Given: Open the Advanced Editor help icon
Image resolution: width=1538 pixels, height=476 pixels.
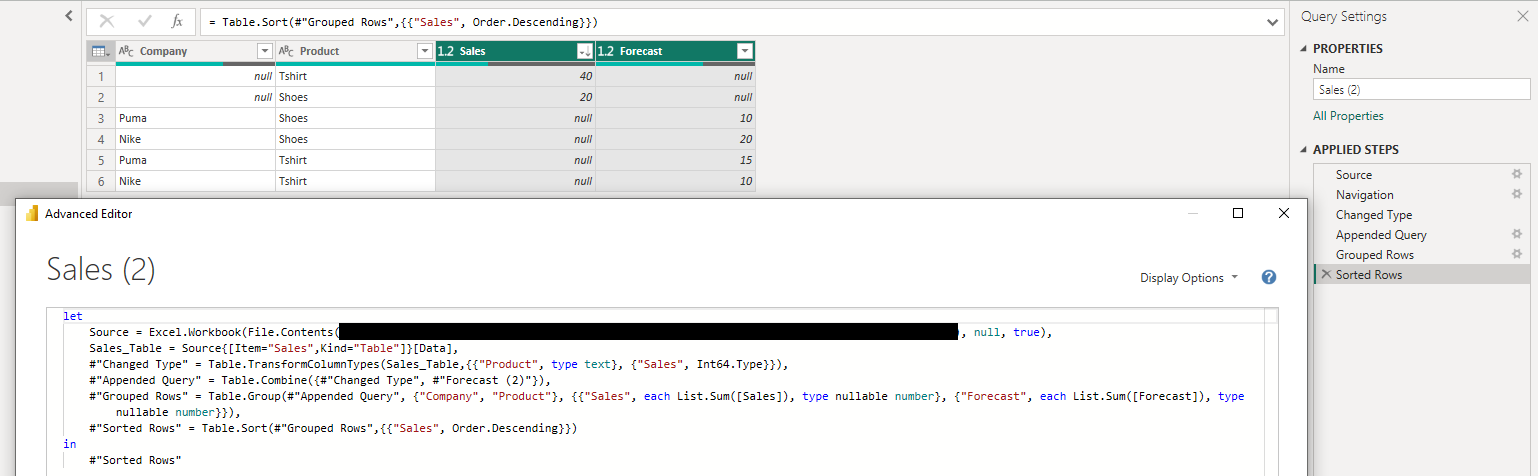Looking at the screenshot, I should [x=1269, y=277].
